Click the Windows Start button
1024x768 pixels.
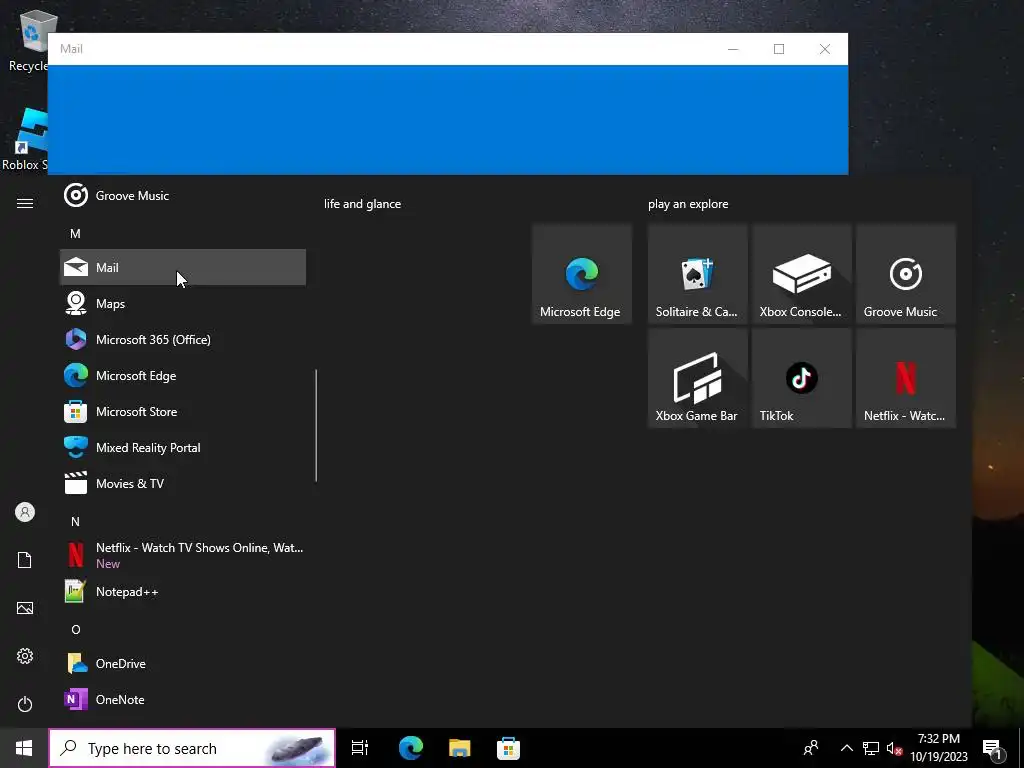point(24,748)
